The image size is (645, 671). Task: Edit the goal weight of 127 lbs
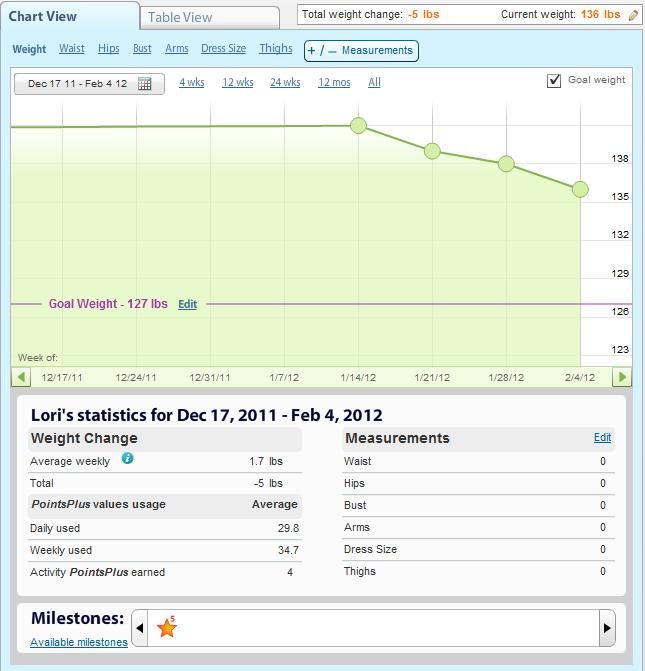click(x=187, y=304)
